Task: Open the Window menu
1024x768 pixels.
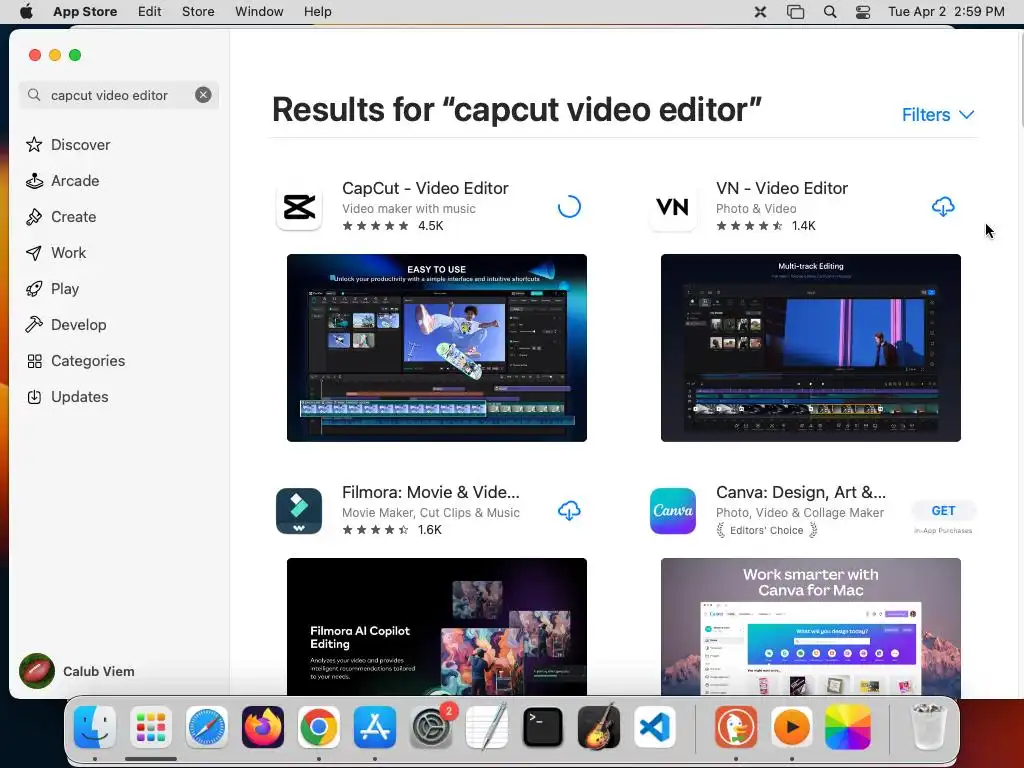Action: point(259,12)
